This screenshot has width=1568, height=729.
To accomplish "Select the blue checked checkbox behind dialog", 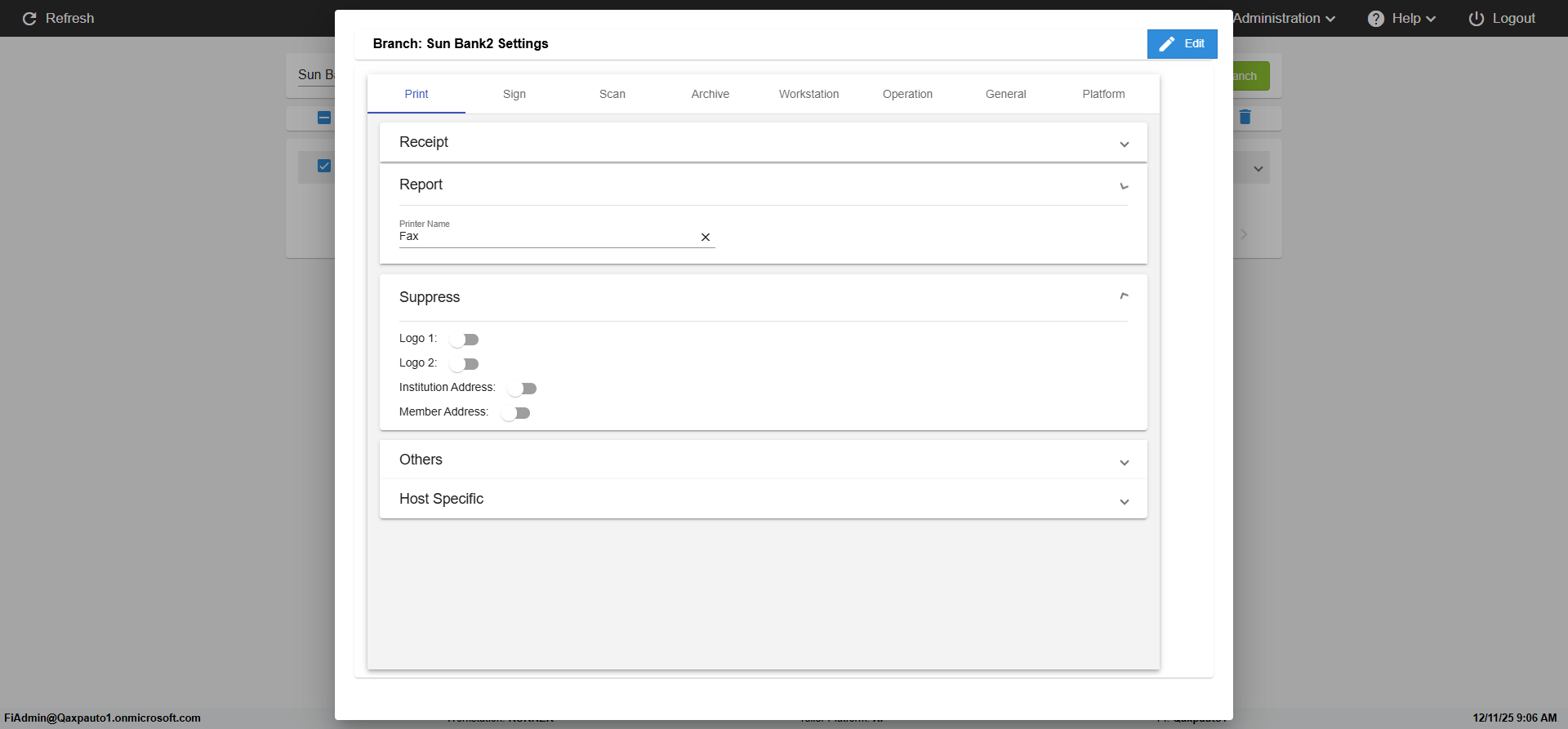I will pyautogui.click(x=324, y=167).
